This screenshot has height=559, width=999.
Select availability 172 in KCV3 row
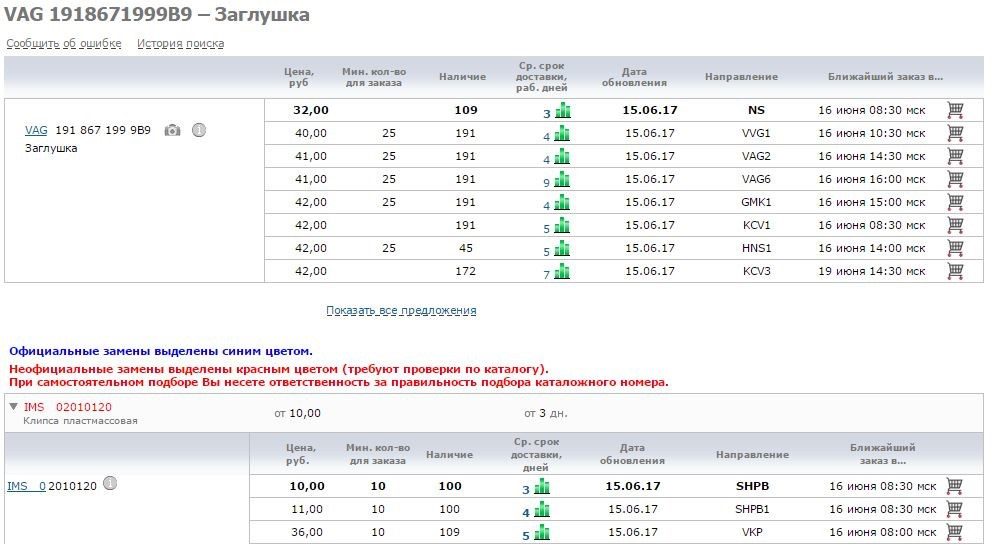point(466,271)
